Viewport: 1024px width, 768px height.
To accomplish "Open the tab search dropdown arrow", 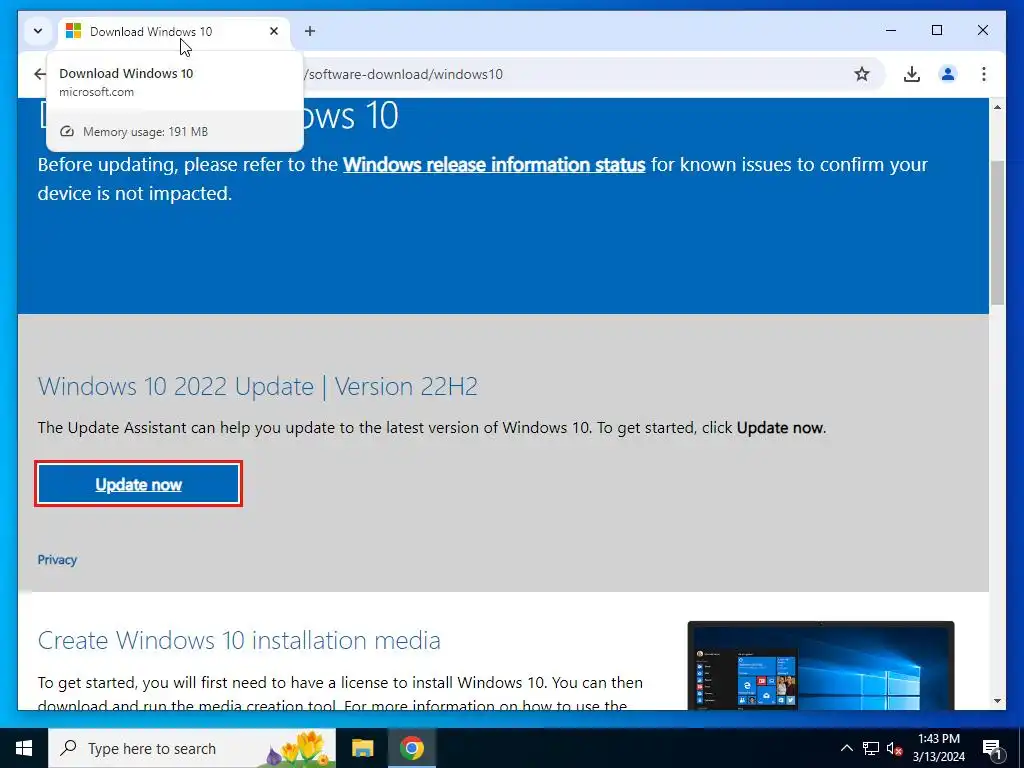I will [38, 31].
